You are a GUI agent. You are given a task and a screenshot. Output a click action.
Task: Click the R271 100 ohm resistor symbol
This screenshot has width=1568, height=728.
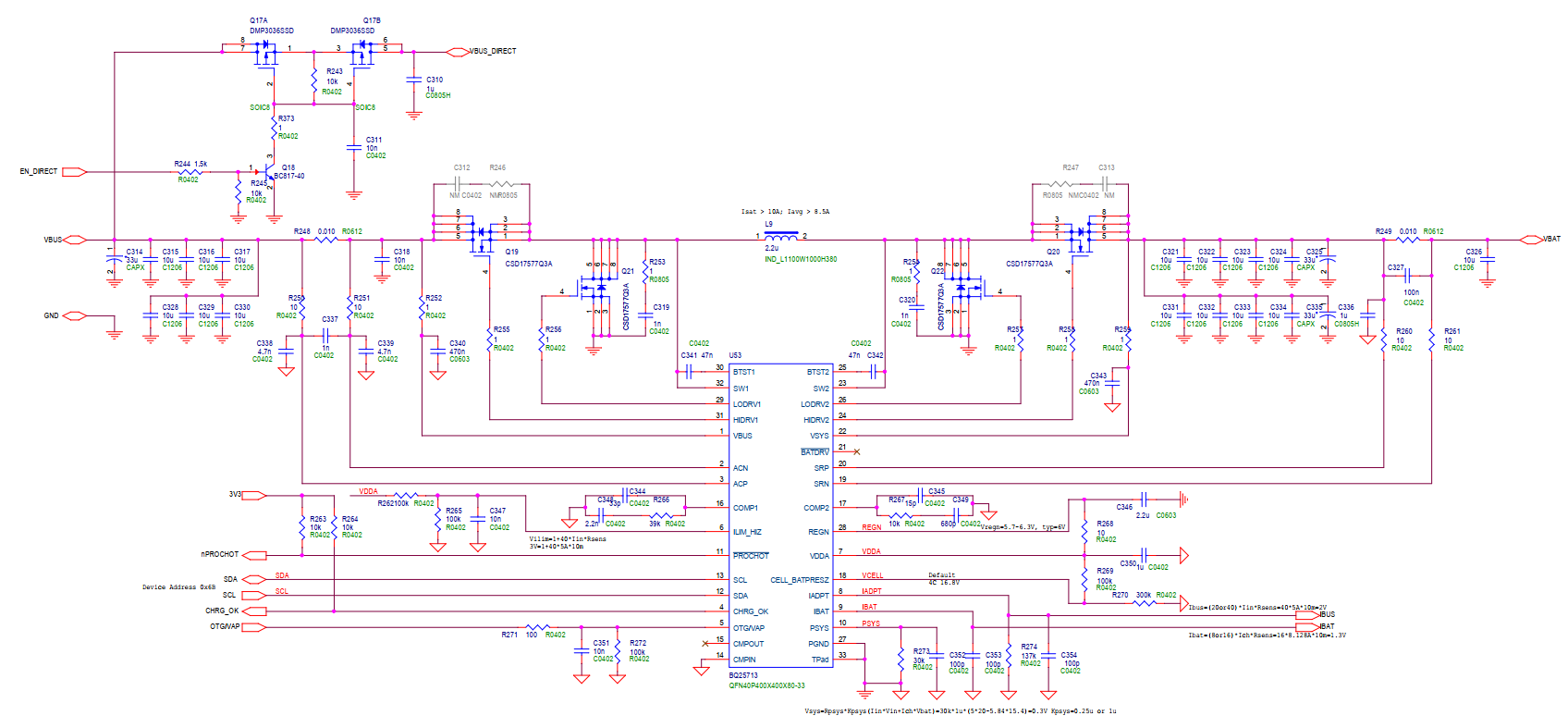pyautogui.click(x=537, y=627)
